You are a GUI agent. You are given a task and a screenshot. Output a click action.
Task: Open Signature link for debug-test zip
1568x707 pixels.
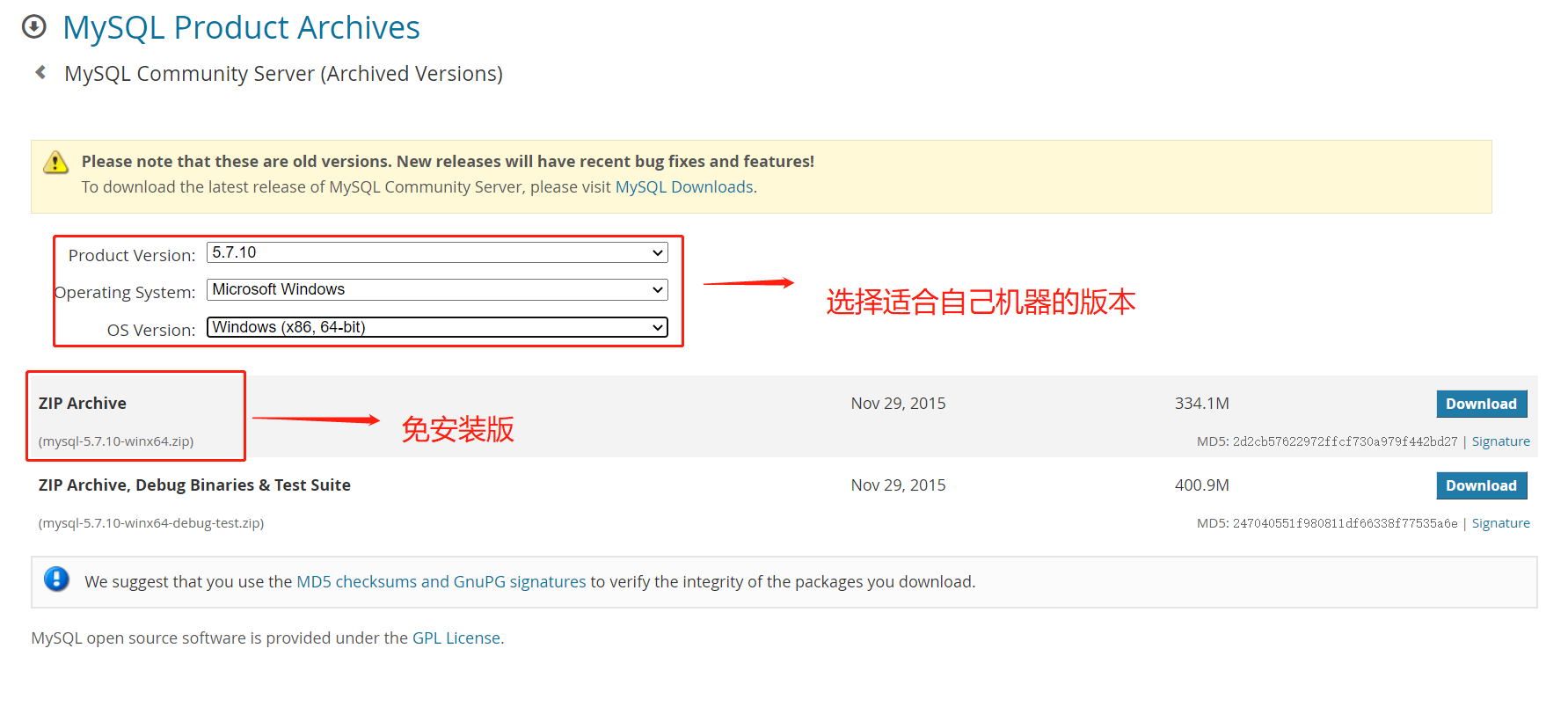[1500, 523]
